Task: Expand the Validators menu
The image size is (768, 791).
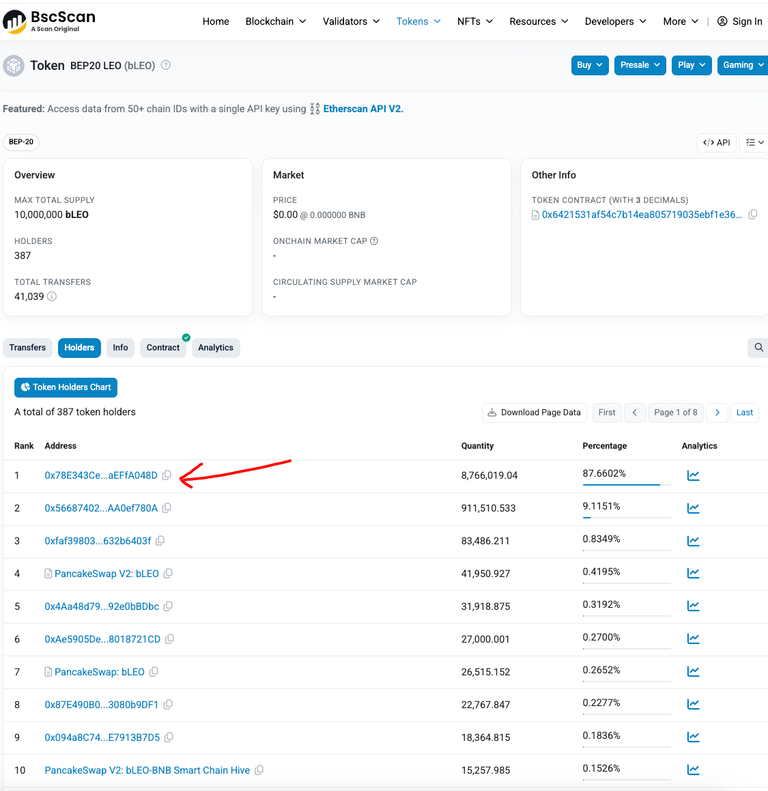Action: [x=351, y=21]
